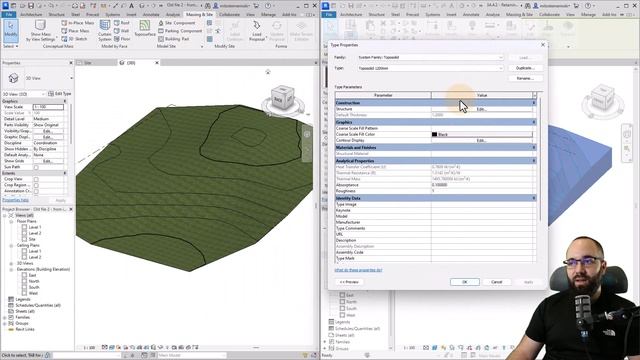The height and width of the screenshot is (360, 640).
Task: Click Edit button for Contour Display
Action: point(482,140)
